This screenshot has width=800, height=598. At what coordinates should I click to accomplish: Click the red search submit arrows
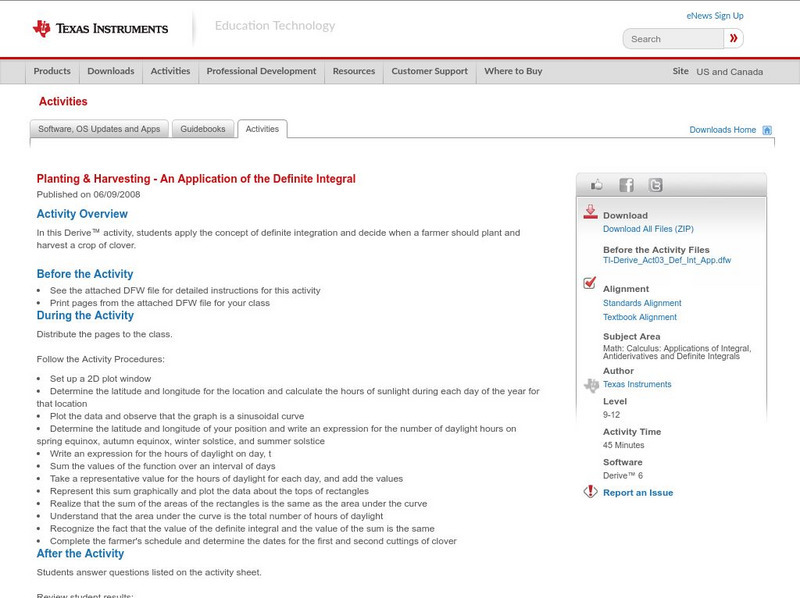(x=734, y=39)
